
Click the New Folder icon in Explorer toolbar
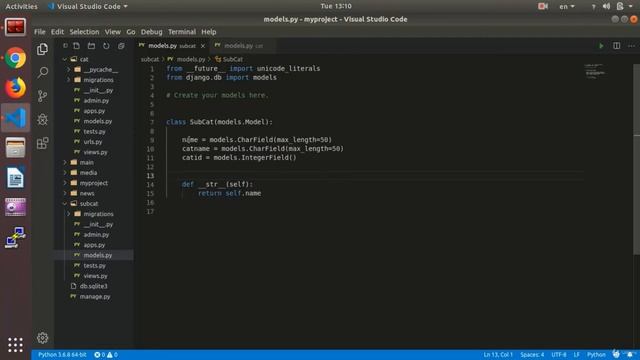click(91, 46)
